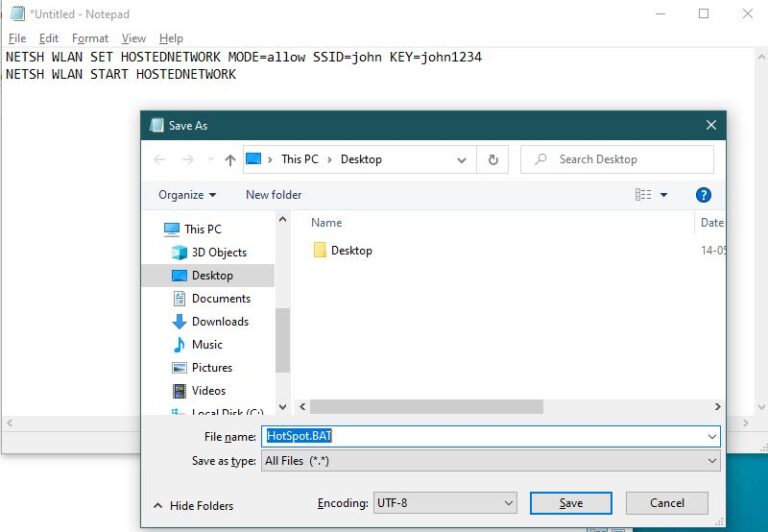Click the Music note icon
Viewport: 768px width, 532px height.
(x=179, y=344)
